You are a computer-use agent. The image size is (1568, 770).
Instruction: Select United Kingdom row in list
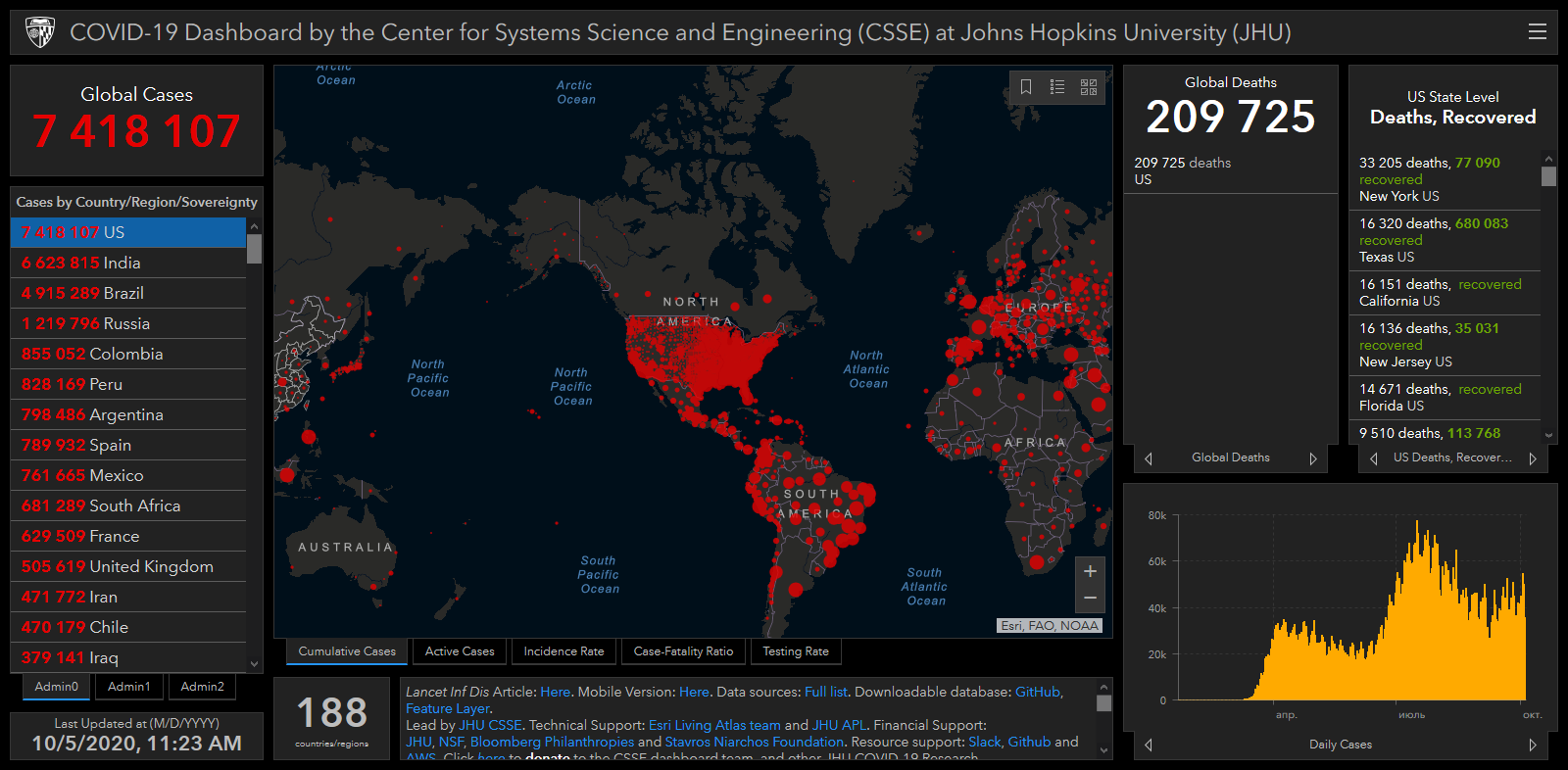(128, 566)
